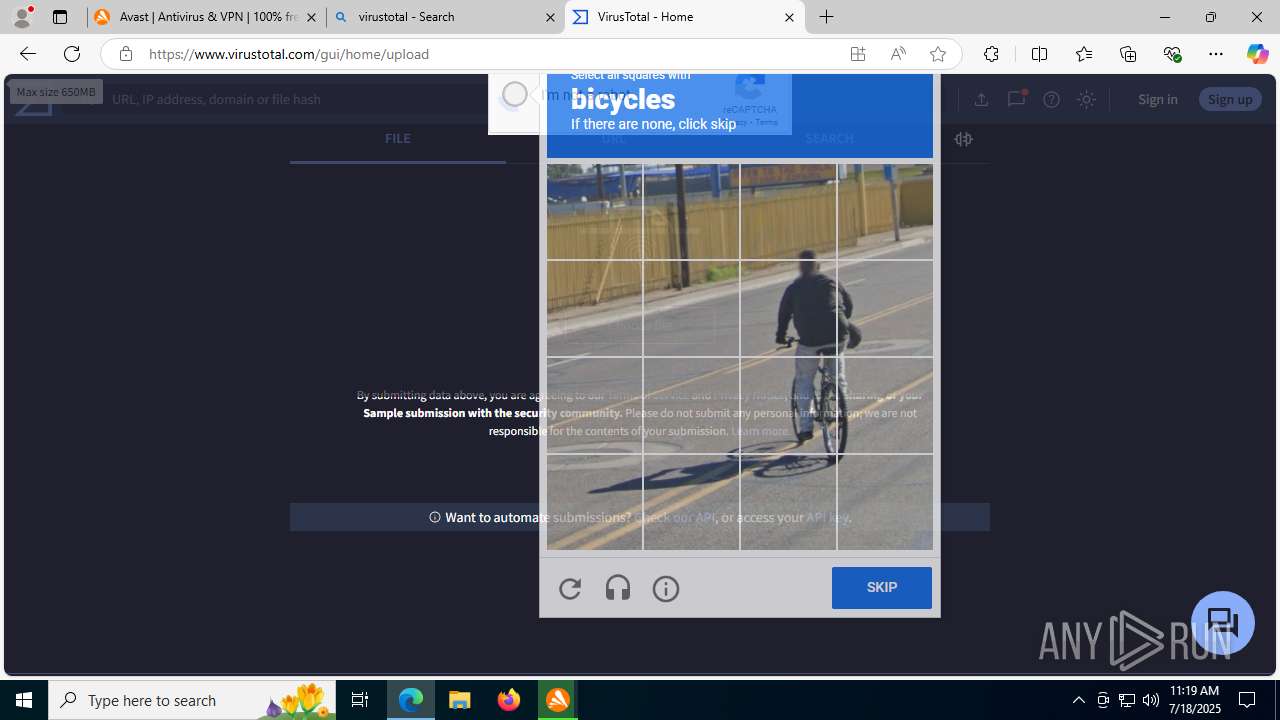Close the Avast Antivirus tab
1280x720 pixels.
click(311, 17)
